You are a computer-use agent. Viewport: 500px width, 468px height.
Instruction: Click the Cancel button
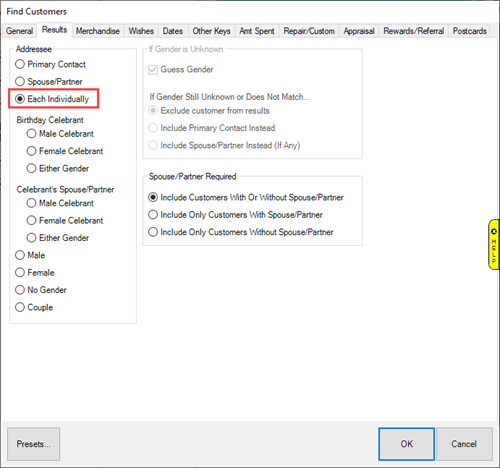(x=464, y=444)
